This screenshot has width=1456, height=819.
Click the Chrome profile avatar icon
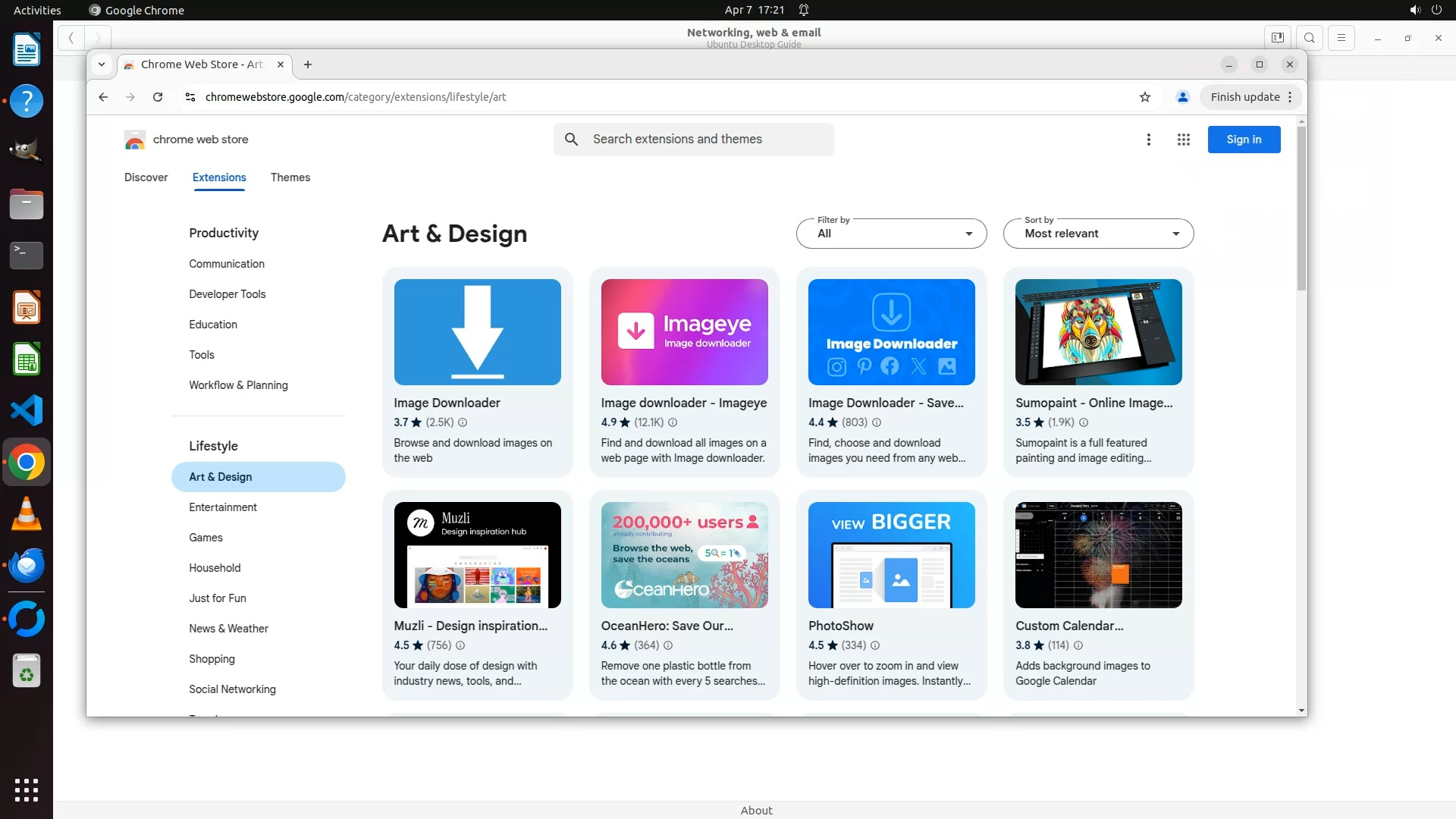(x=1182, y=97)
